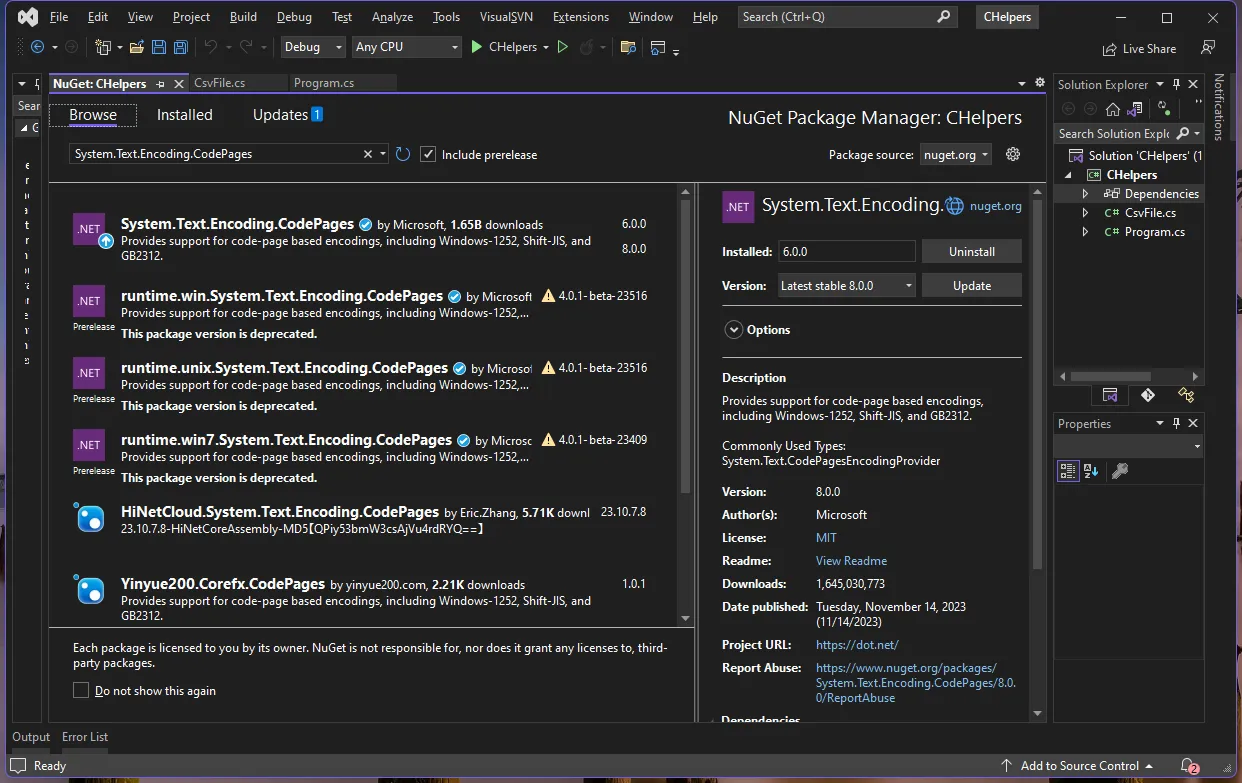Image resolution: width=1242 pixels, height=783 pixels.
Task: Save the current file with the floppy icon
Action: click(158, 47)
